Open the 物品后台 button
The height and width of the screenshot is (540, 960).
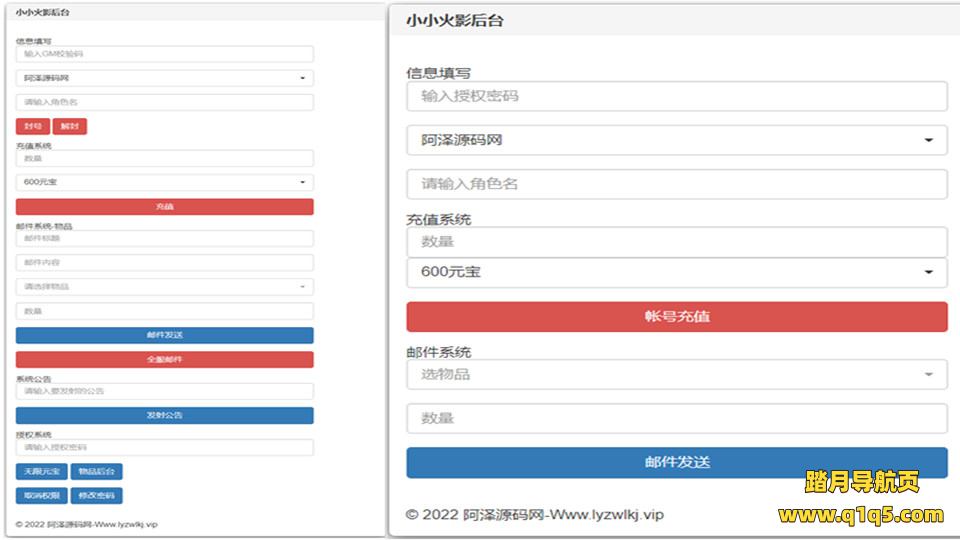point(97,471)
